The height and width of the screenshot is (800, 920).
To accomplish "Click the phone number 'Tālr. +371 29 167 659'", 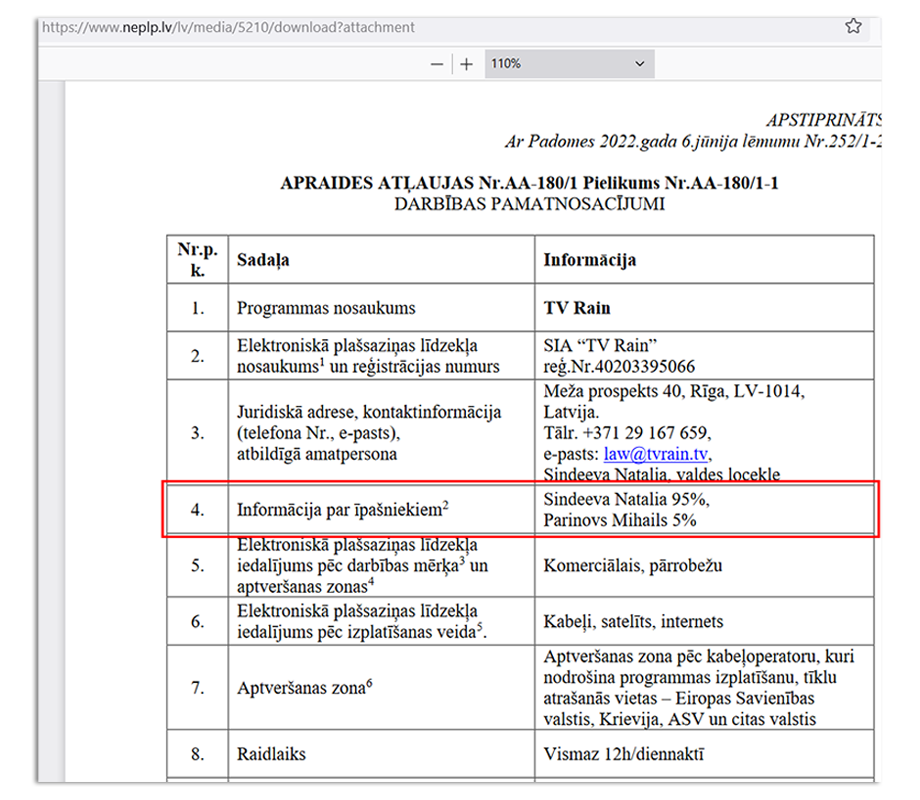I will point(626,433).
